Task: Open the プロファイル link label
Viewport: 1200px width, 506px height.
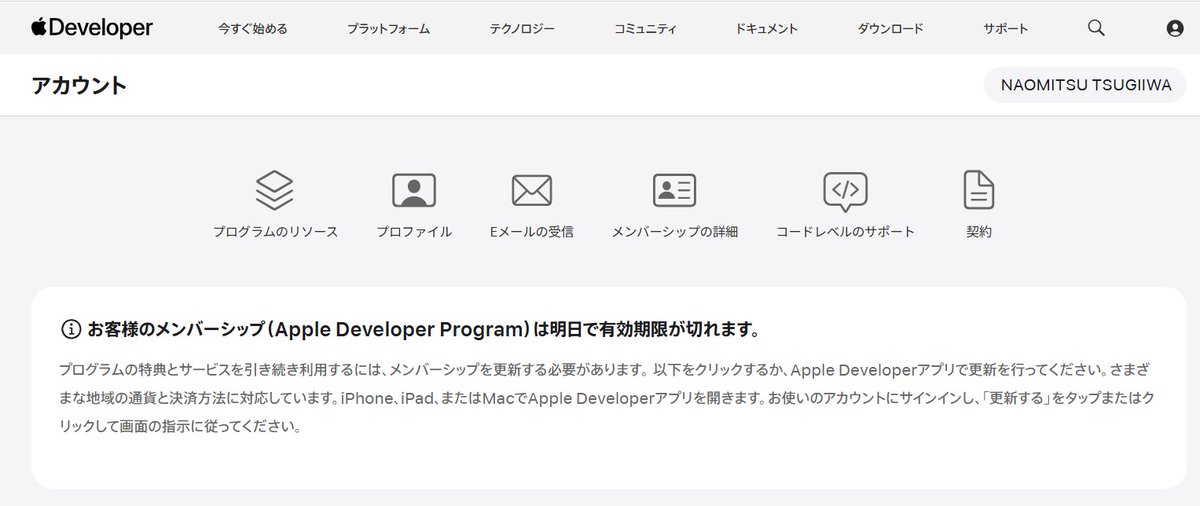Action: click(414, 232)
